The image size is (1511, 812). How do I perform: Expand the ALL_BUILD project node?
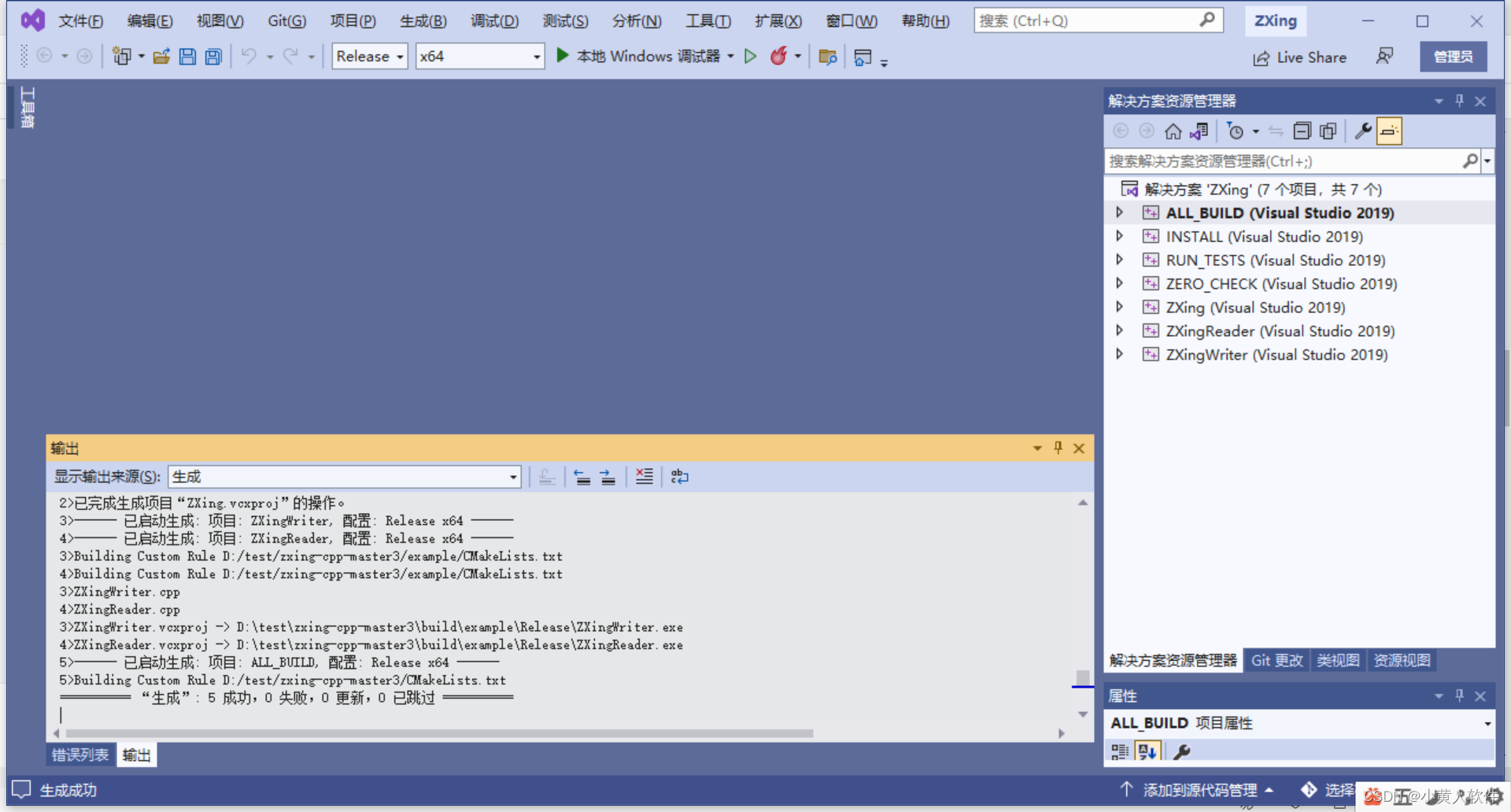1120,212
